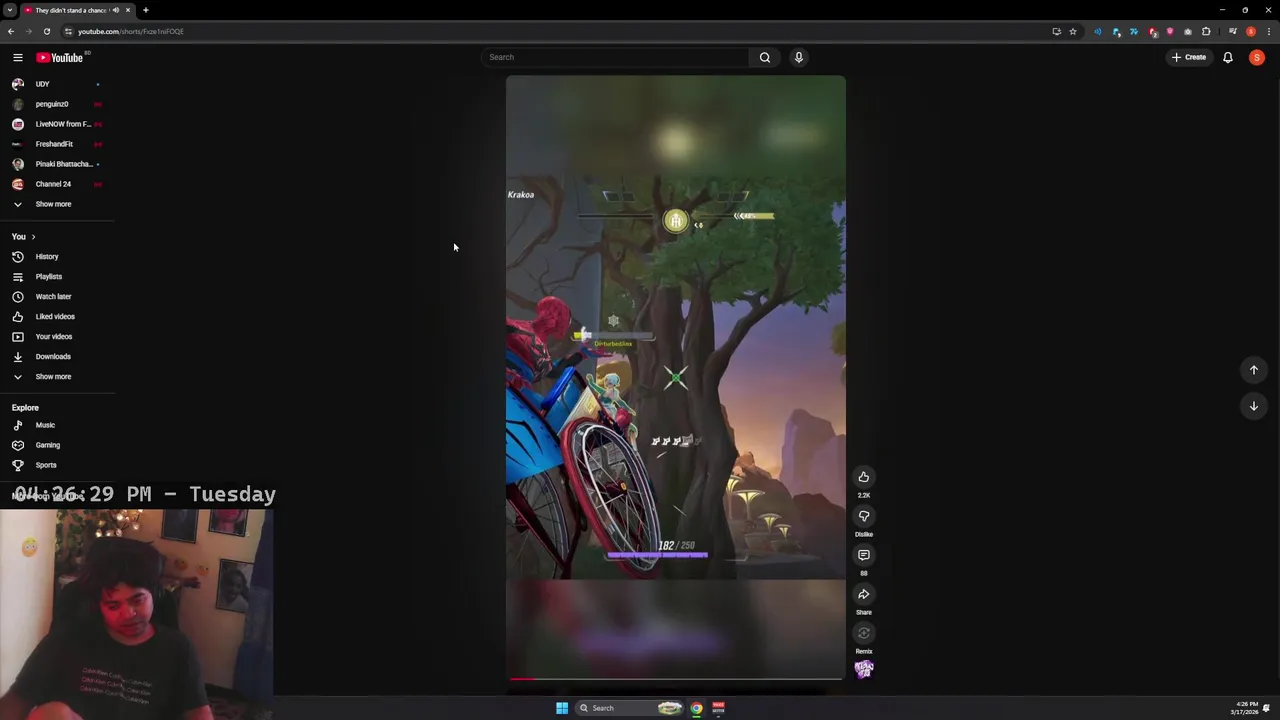
Task: Open the Chrome profile avatar
Action: (1251, 32)
